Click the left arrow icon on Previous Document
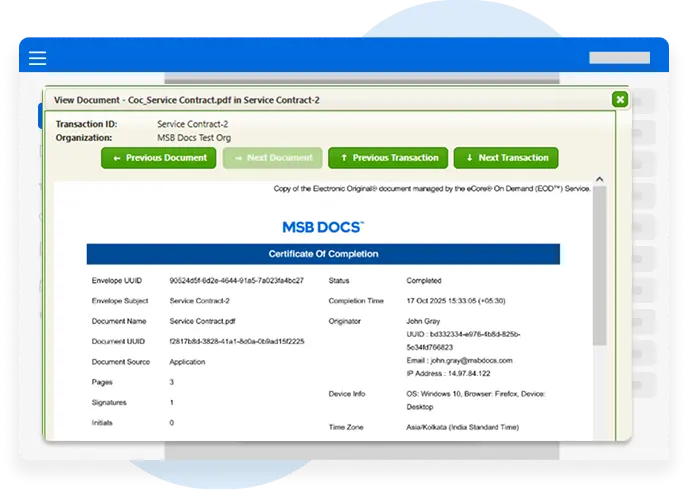The height and width of the screenshot is (490, 688). point(117,158)
